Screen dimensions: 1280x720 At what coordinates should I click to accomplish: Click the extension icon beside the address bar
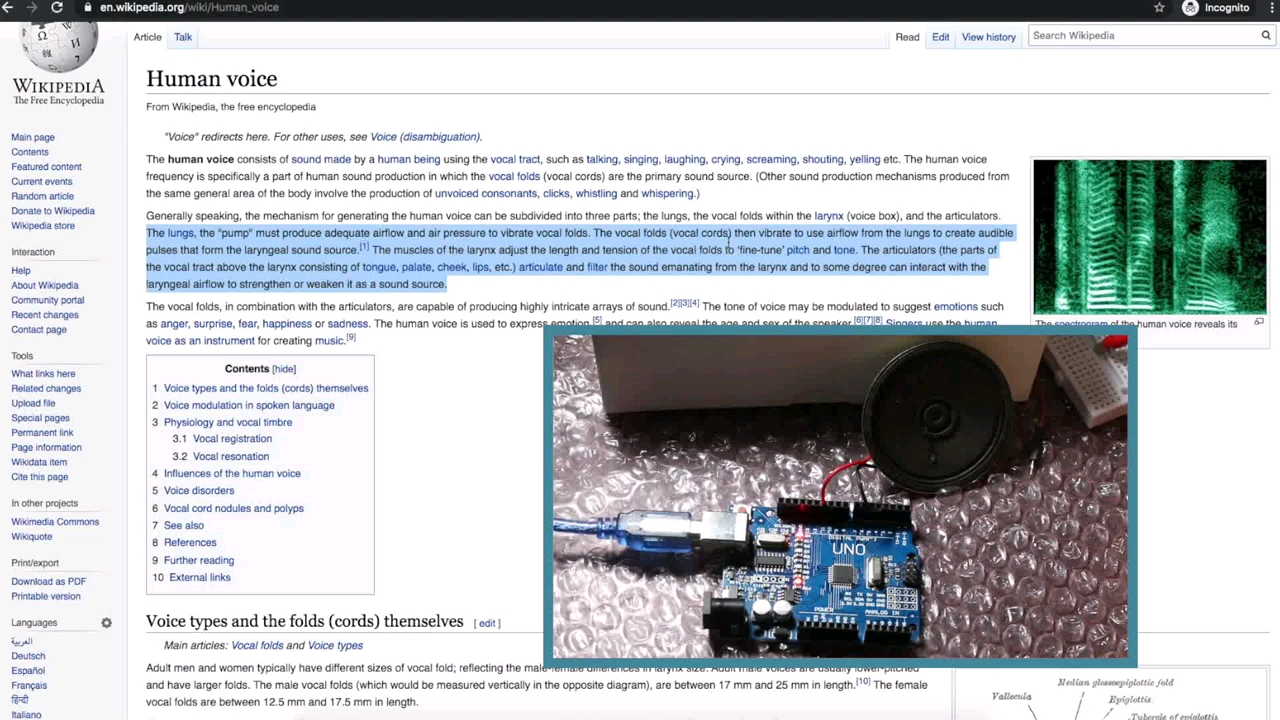(1158, 7)
